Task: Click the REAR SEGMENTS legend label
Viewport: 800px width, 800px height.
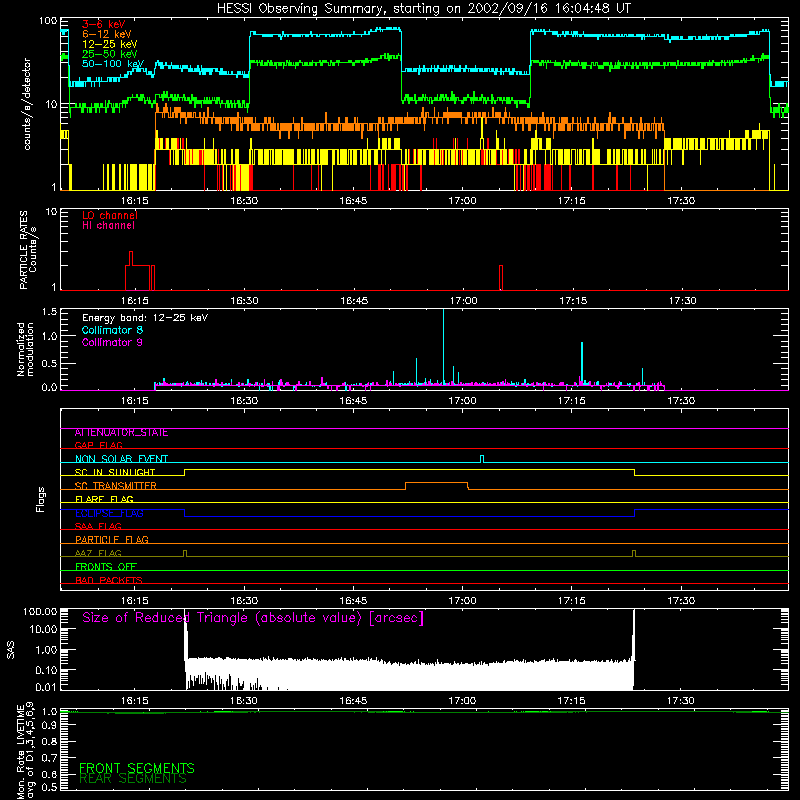Action: coord(133,779)
